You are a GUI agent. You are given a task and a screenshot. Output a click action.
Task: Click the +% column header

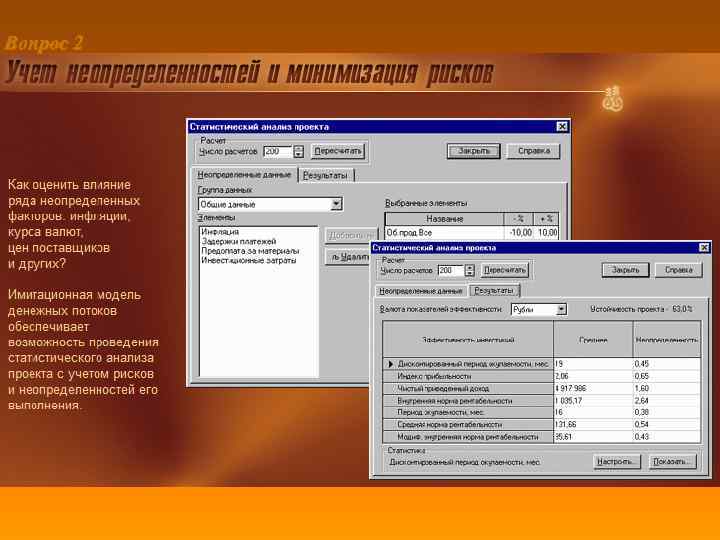[546, 219]
